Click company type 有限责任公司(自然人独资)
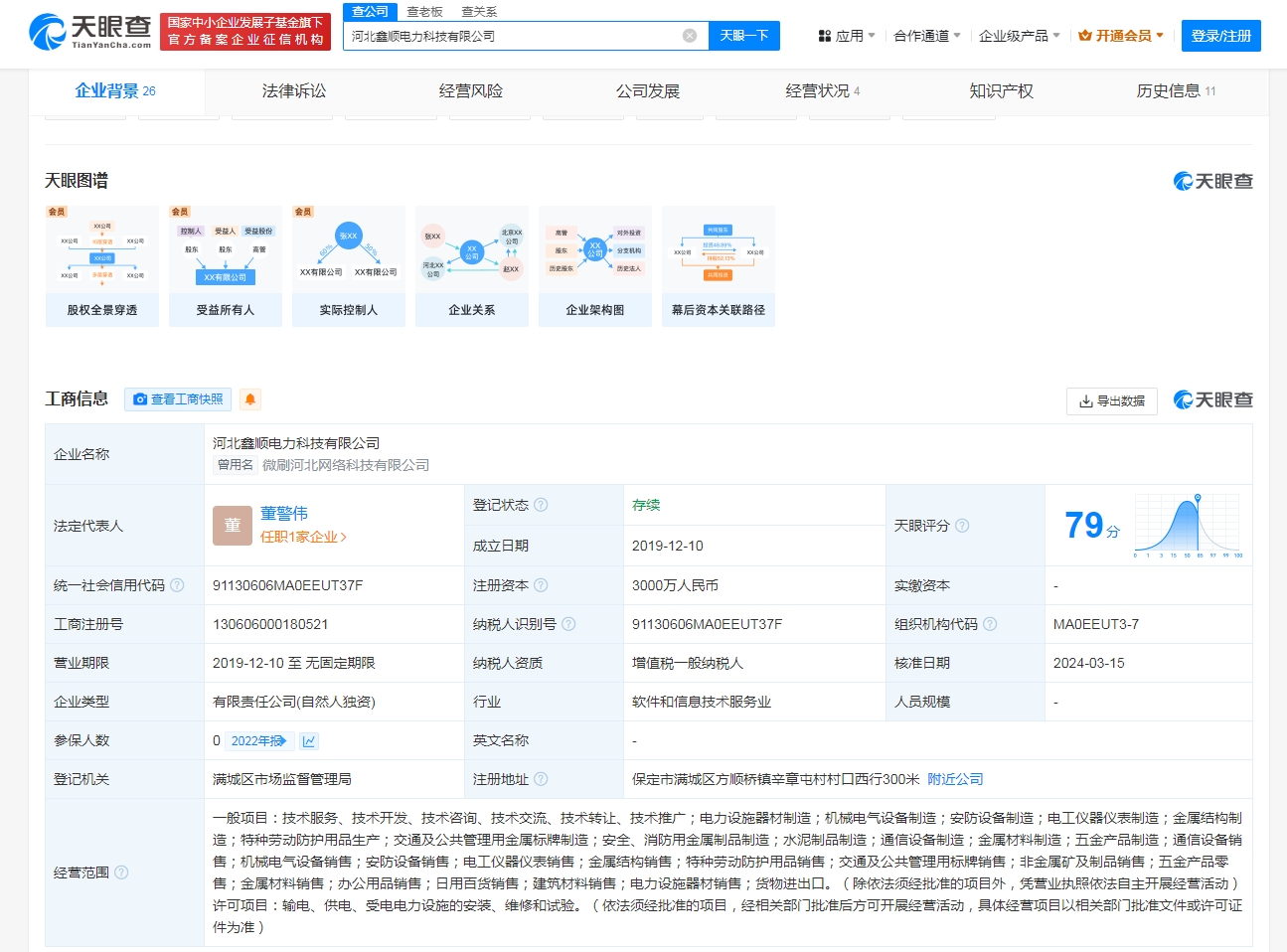The width and height of the screenshot is (1287, 952). point(294,702)
